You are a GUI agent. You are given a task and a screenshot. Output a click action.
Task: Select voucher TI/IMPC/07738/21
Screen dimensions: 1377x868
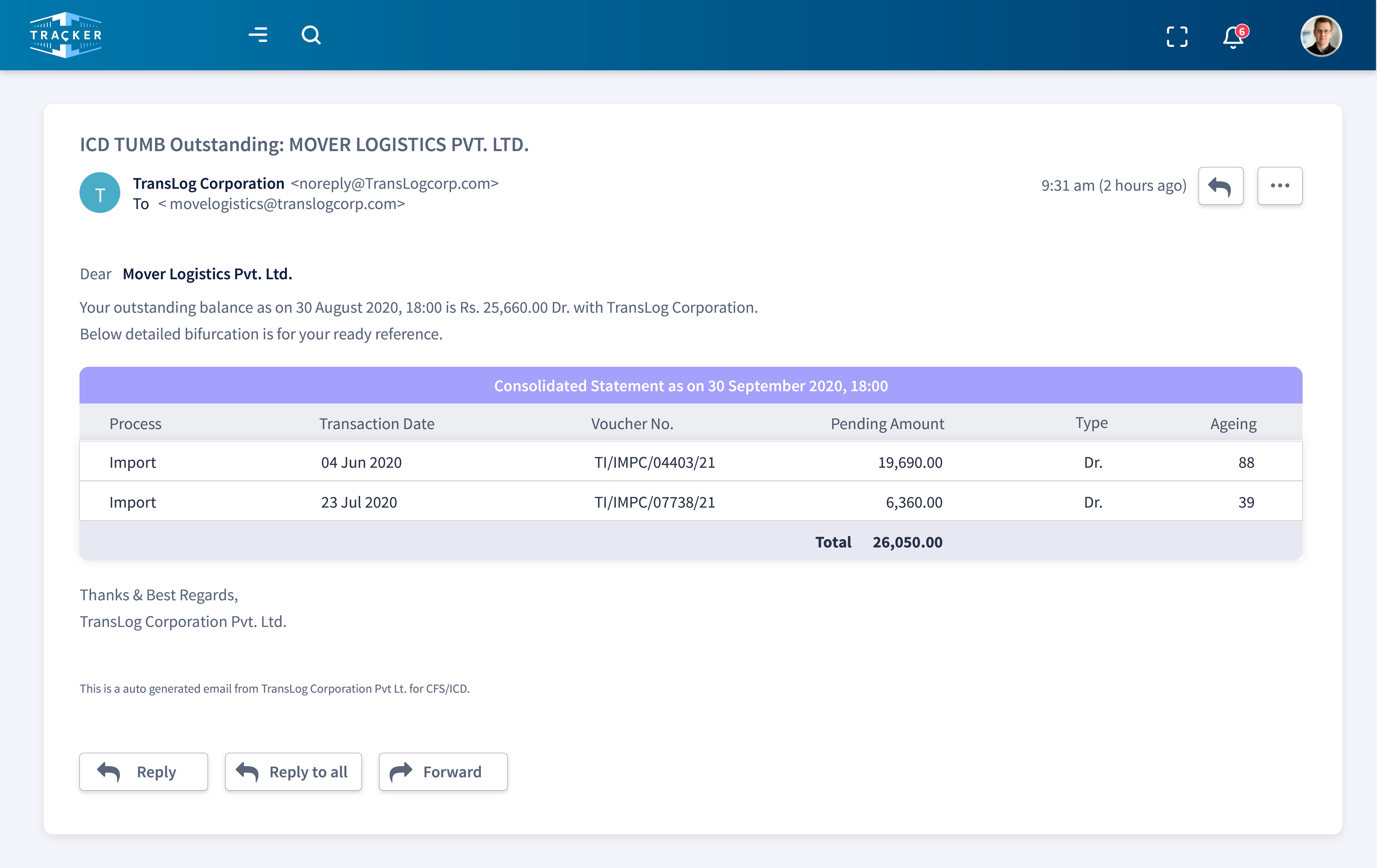tap(655, 502)
